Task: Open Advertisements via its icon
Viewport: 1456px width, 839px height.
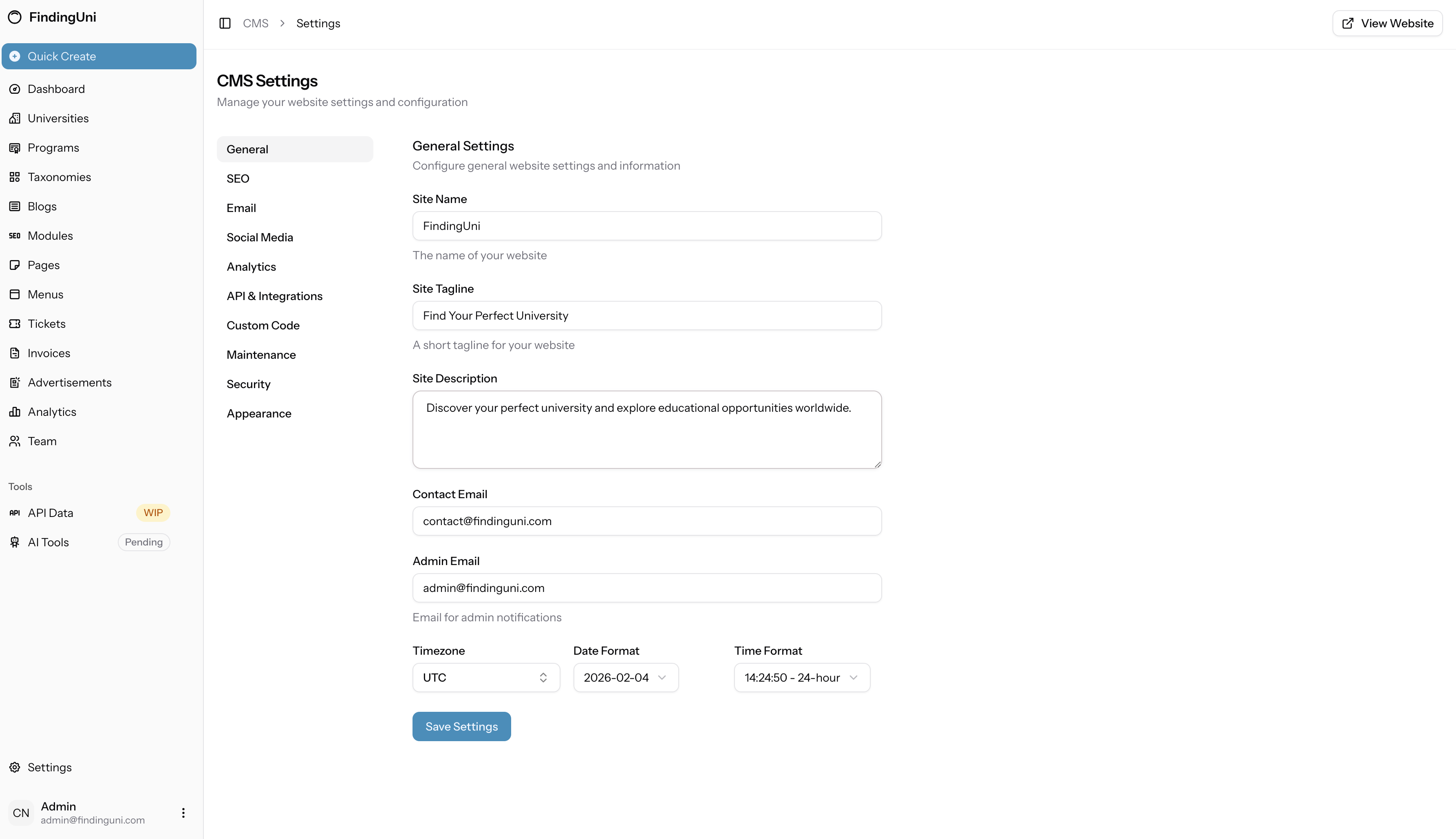Action: (x=15, y=382)
